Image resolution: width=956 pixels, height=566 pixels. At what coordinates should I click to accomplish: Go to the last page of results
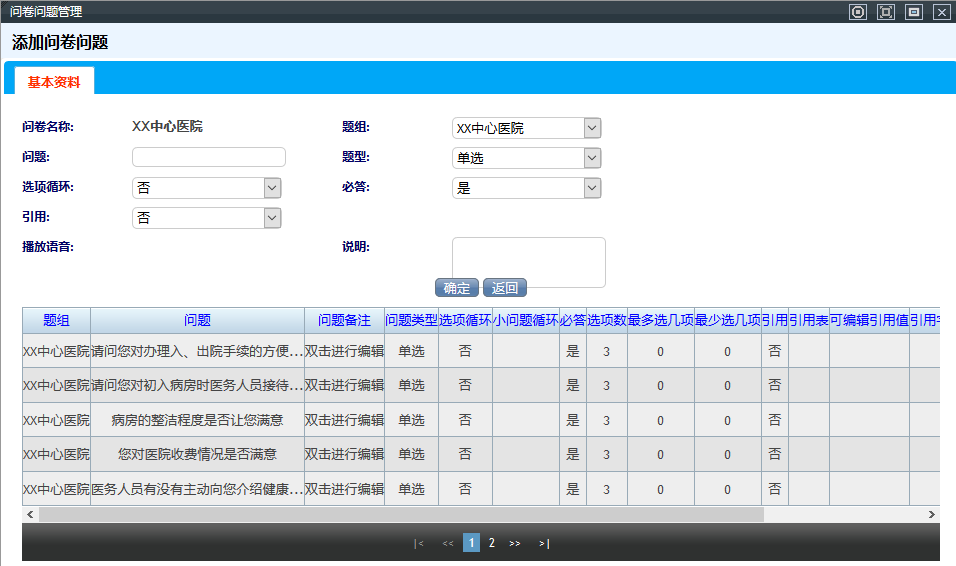click(544, 543)
